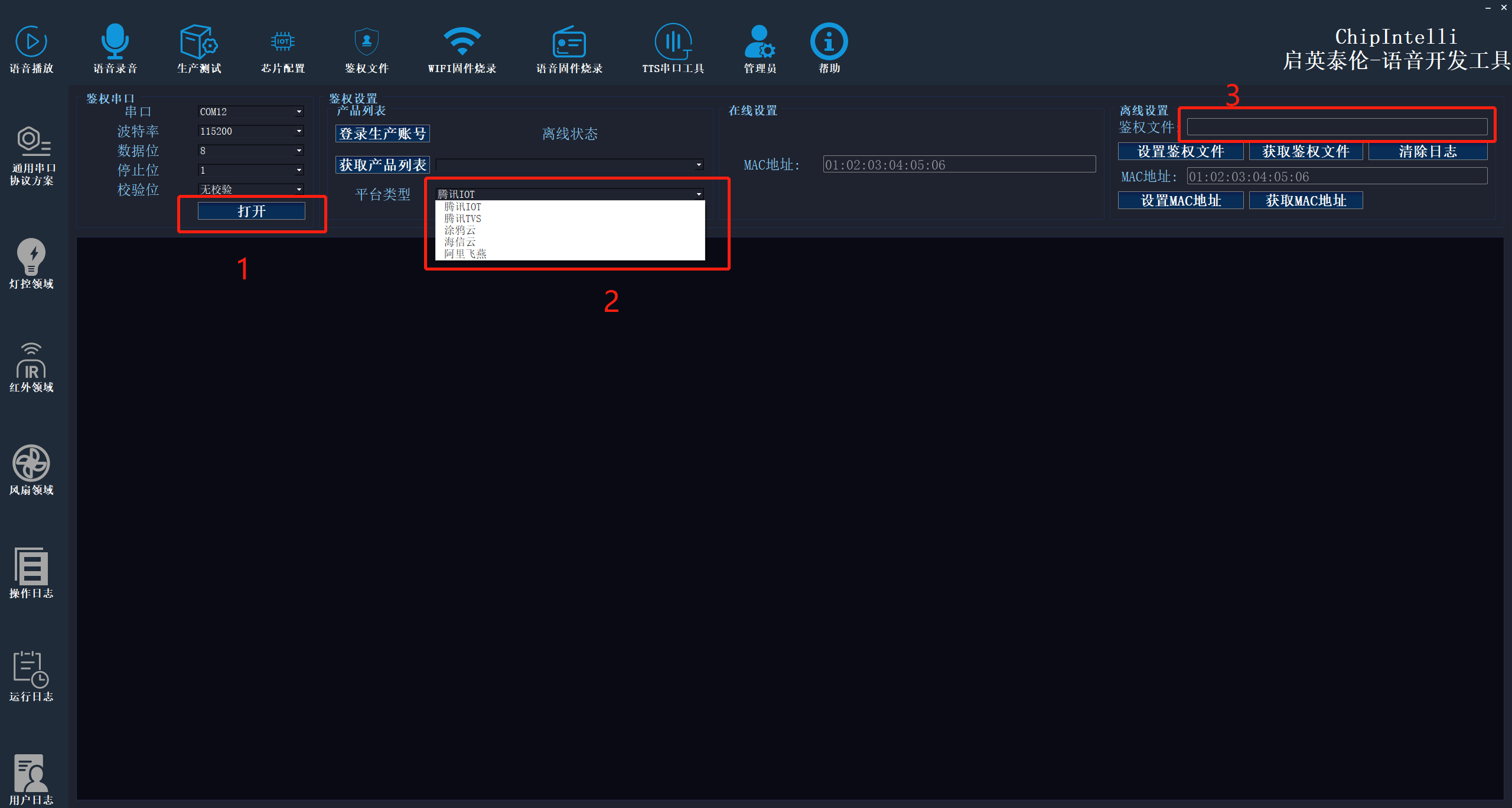Open the 语音固件烧录 firmware burn tool
The height and width of the screenshot is (808, 1512).
pos(569,49)
